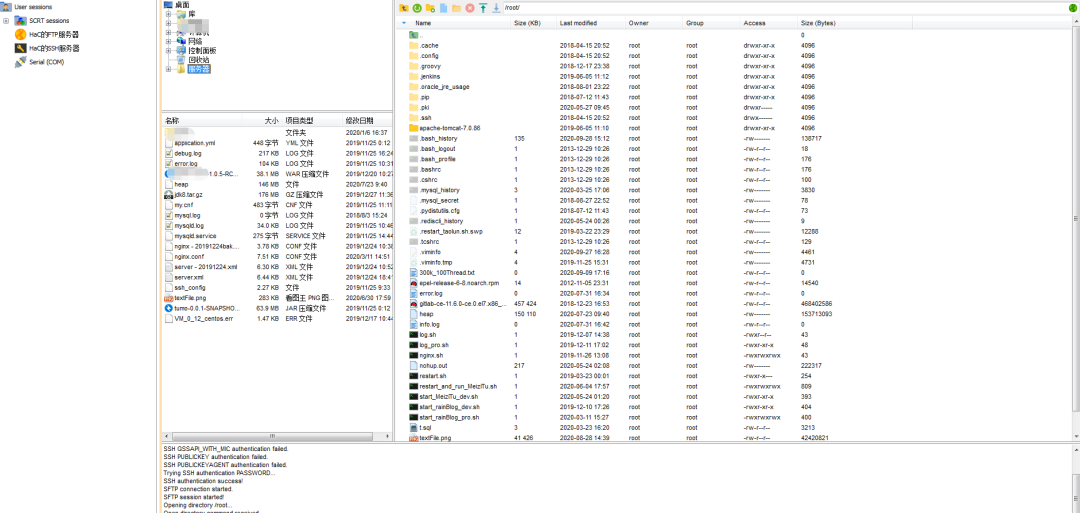
Task: Select remote file heap
Action: coord(420,314)
